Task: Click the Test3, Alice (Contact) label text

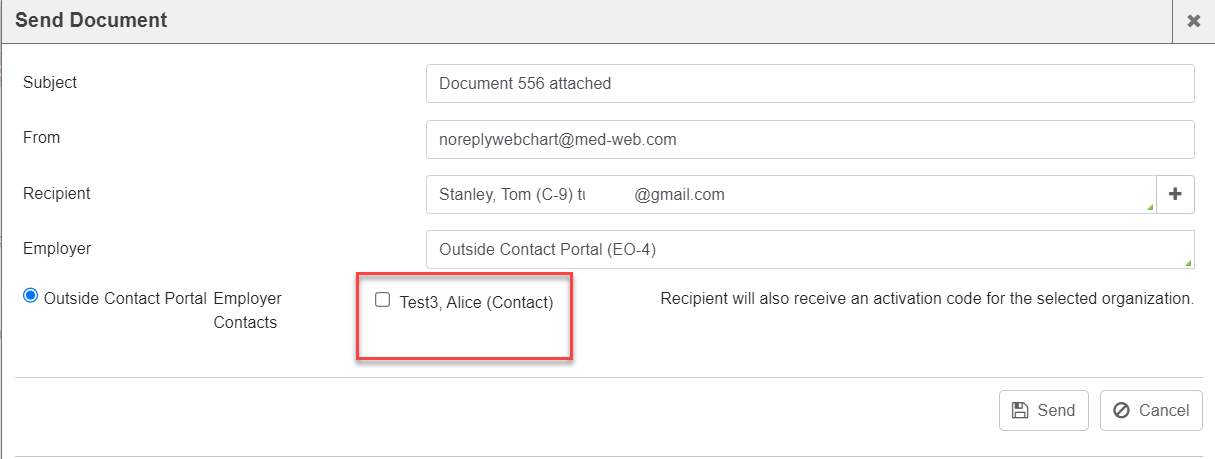Action: pyautogui.click(x=476, y=302)
